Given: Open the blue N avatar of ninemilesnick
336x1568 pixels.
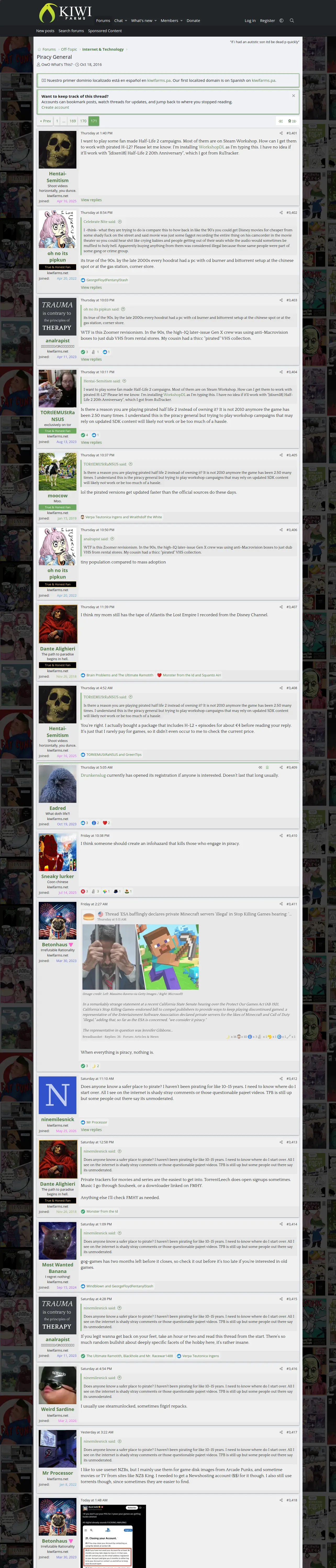Looking at the screenshot, I should 57,1095.
